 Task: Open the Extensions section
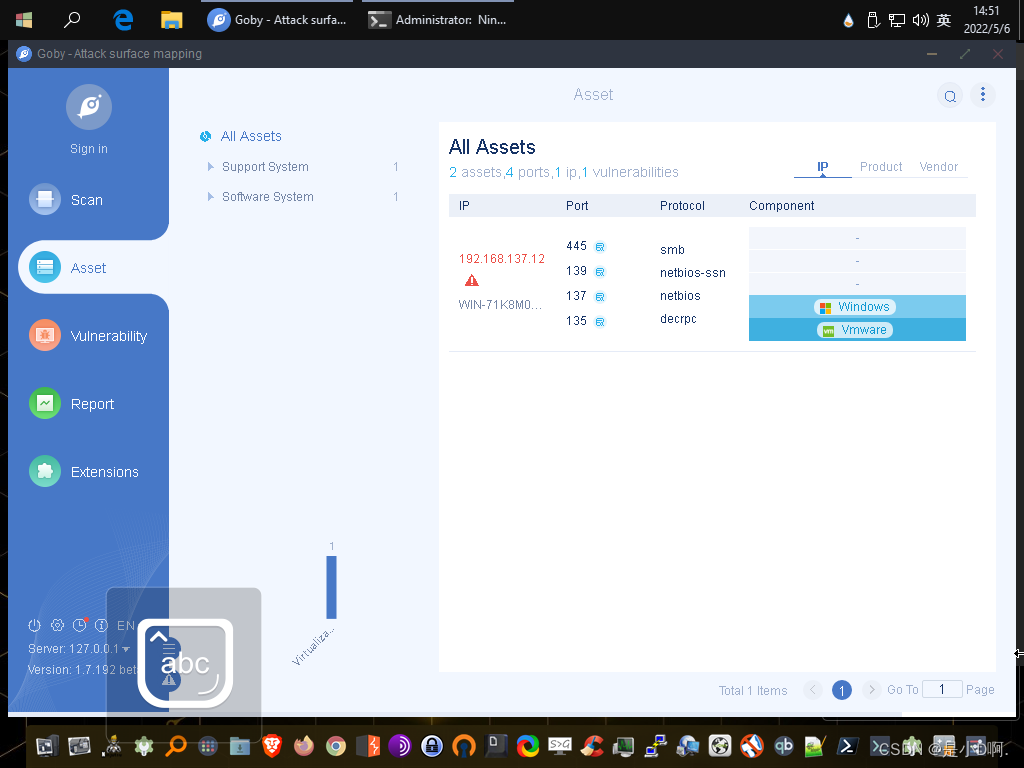tap(84, 472)
